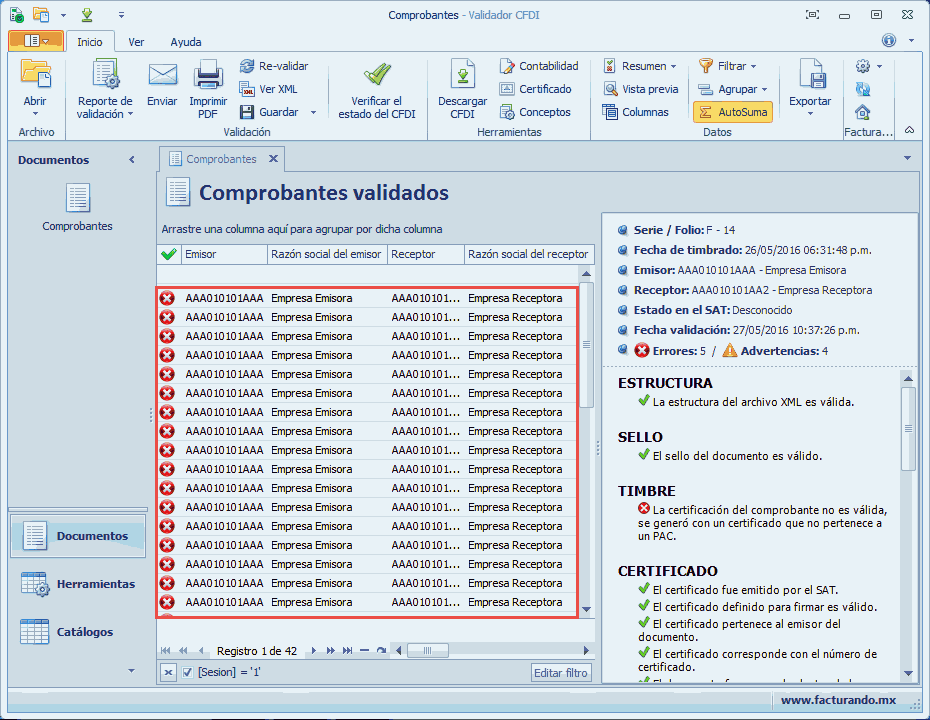
Task: Click the Imprimir PDF printer icon
Action: pyautogui.click(x=208, y=74)
